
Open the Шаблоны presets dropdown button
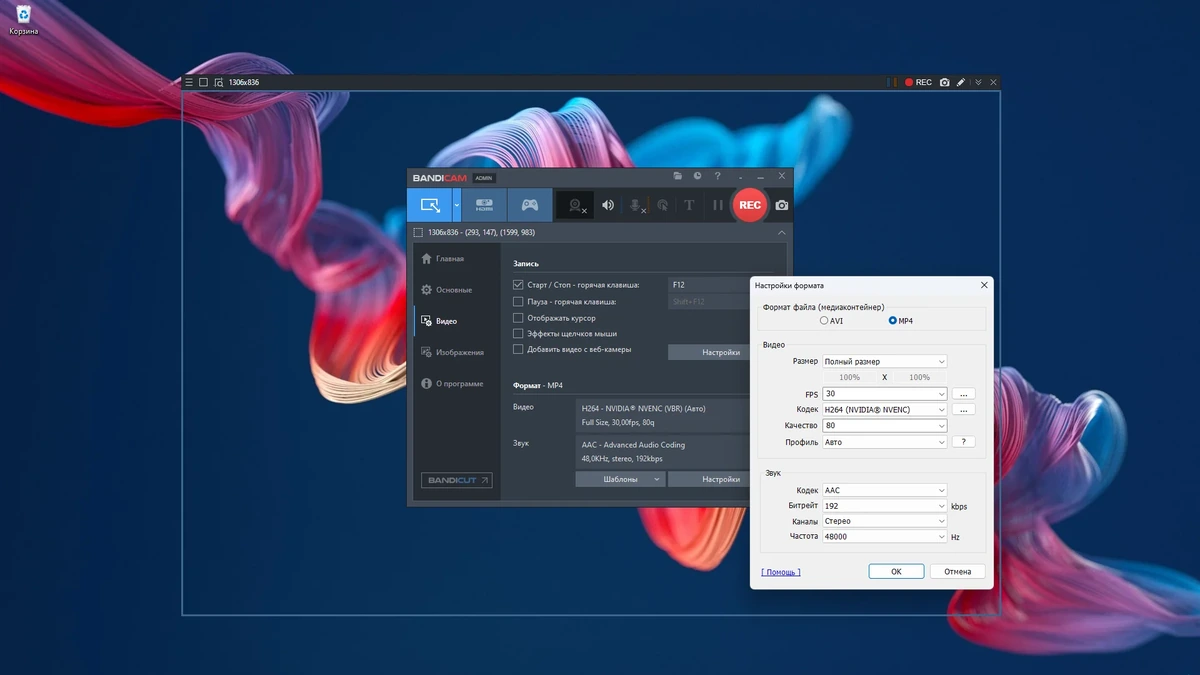coord(620,479)
